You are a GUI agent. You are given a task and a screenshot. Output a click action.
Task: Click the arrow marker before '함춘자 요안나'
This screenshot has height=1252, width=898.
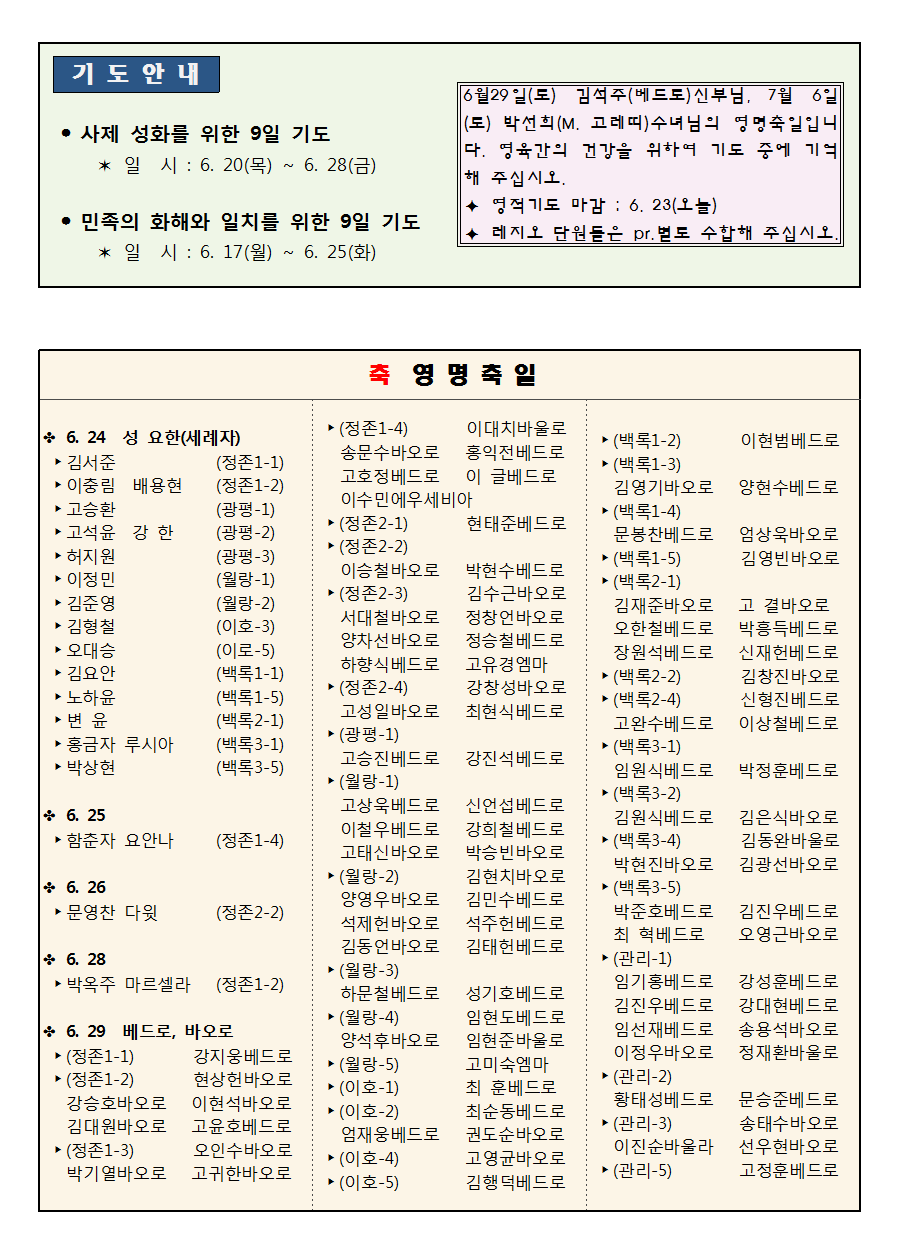tap(59, 841)
